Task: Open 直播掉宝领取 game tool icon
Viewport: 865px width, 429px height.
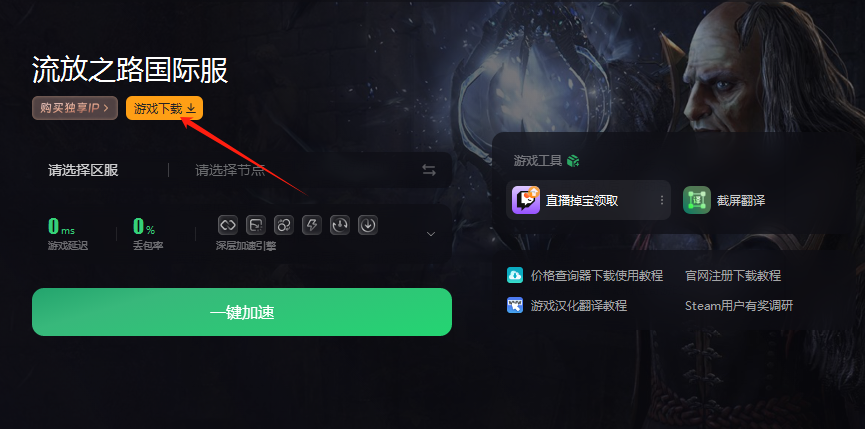Action: [x=526, y=200]
